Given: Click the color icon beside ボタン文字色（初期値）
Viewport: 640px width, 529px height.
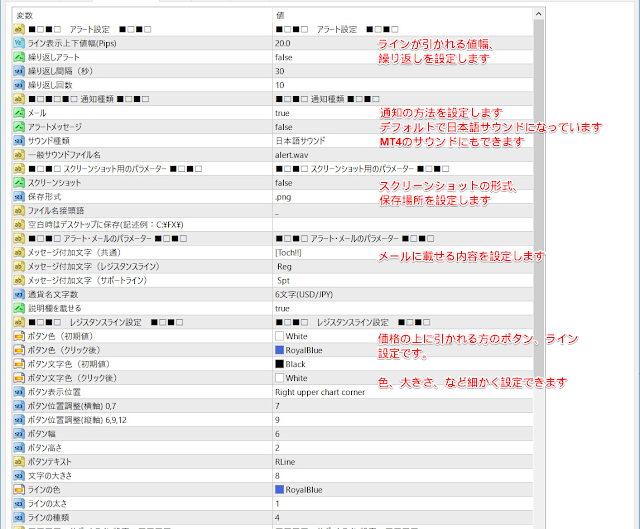Looking at the screenshot, I should click(19, 364).
